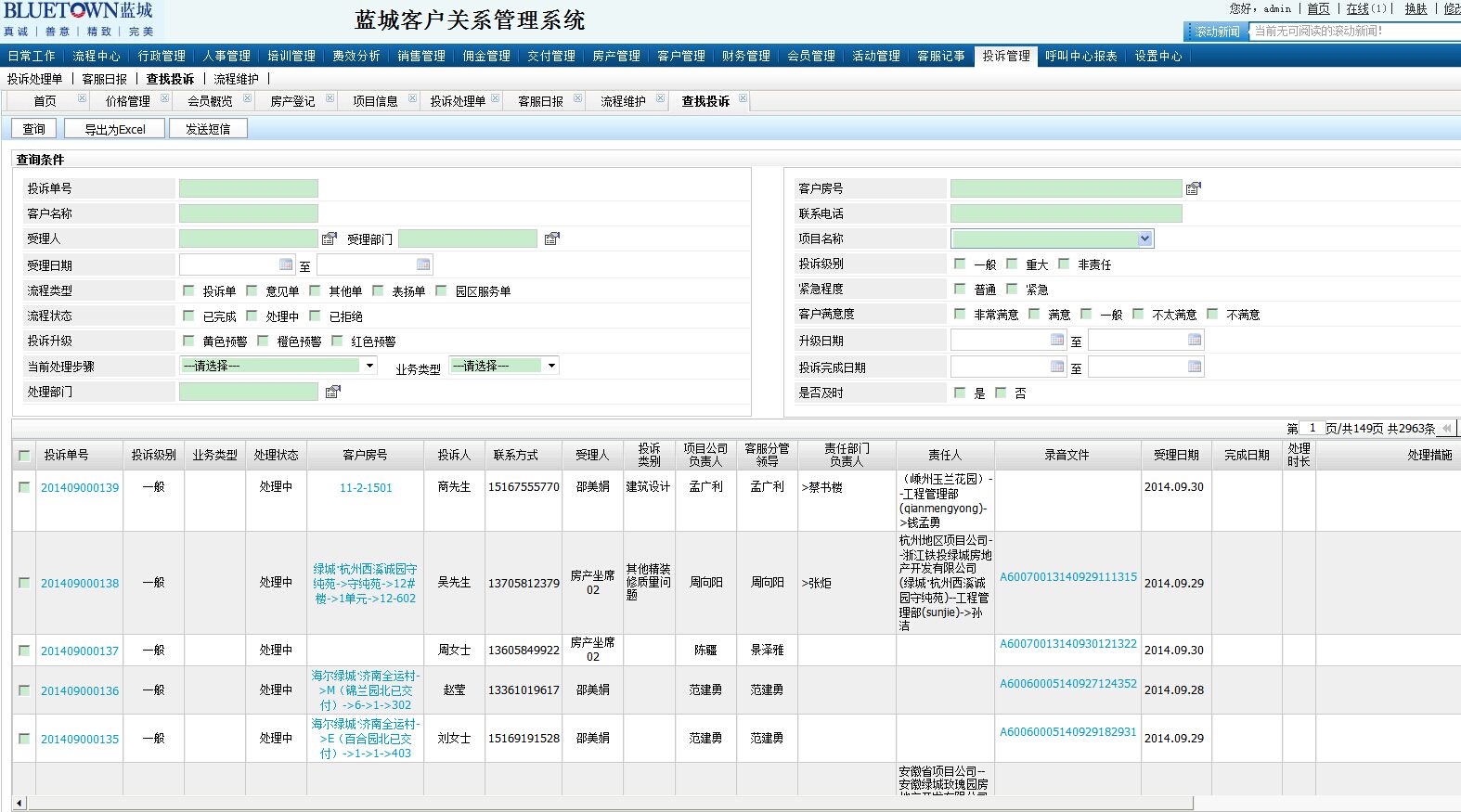Focus the 投诉单号 input field
The width and height of the screenshot is (1461, 812).
tap(249, 188)
